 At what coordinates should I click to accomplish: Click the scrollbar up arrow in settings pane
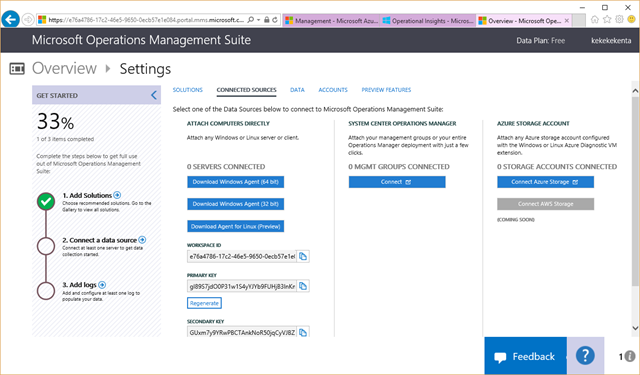pos(635,91)
